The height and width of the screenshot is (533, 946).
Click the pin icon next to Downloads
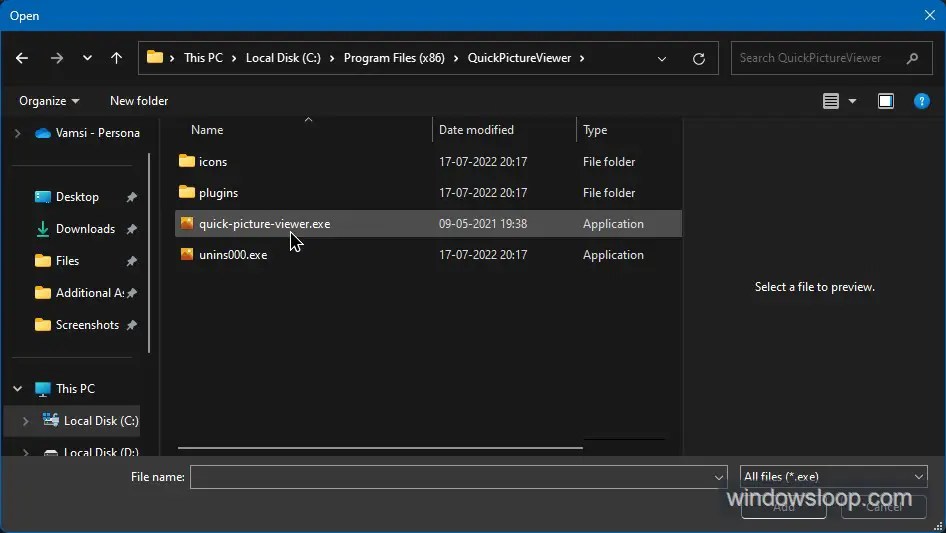[132, 229]
